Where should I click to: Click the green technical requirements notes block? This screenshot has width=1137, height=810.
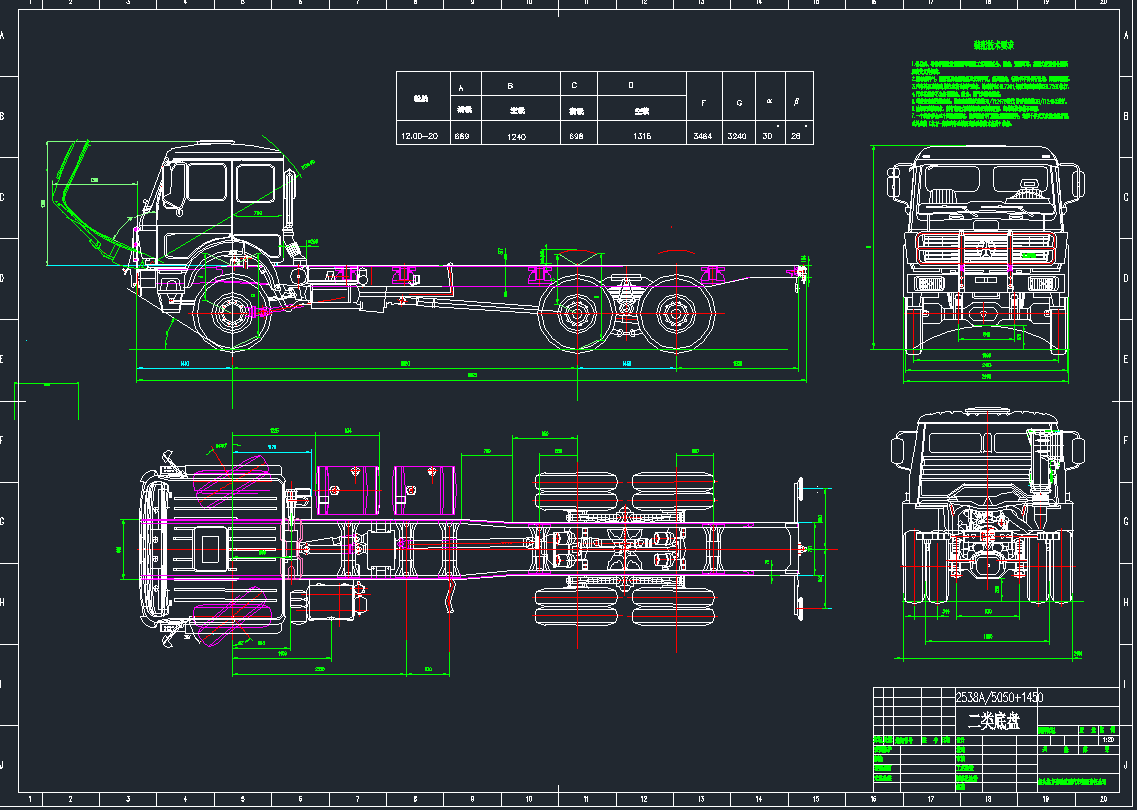(993, 94)
